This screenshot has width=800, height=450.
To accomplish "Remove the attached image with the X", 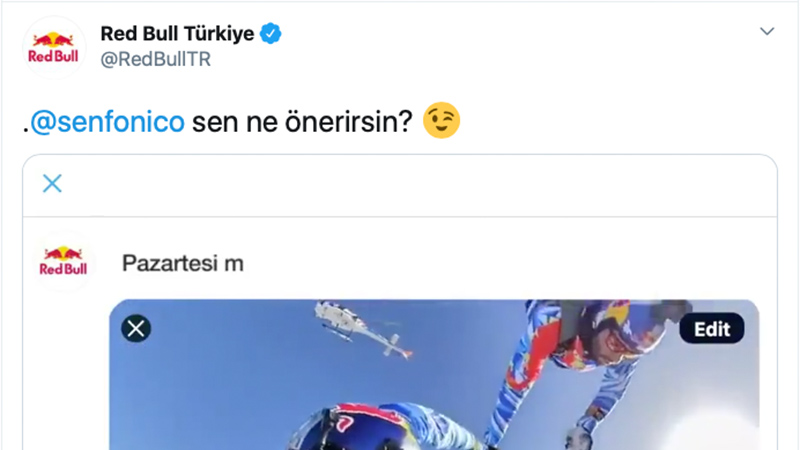I will (x=136, y=328).
